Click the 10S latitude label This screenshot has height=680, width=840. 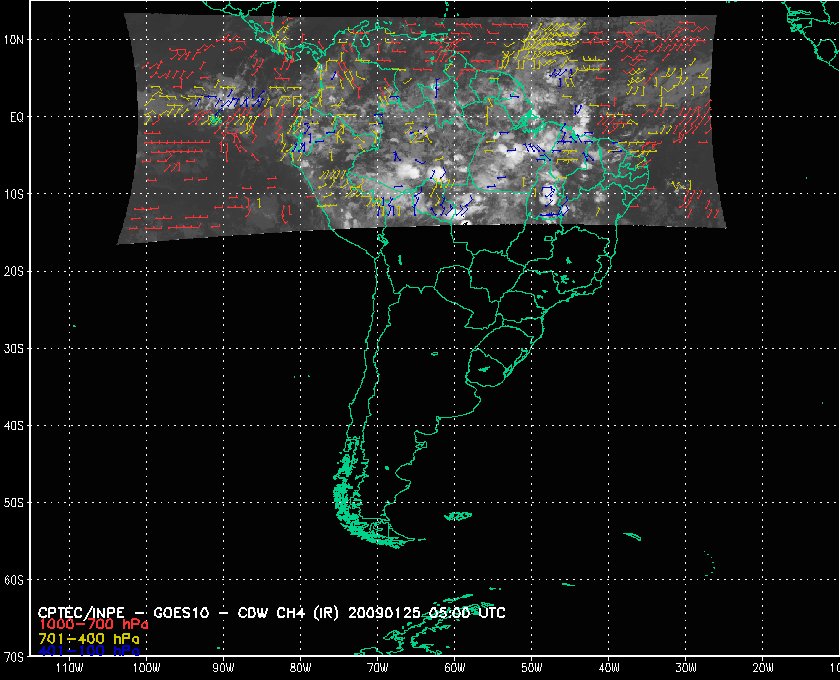coord(13,194)
